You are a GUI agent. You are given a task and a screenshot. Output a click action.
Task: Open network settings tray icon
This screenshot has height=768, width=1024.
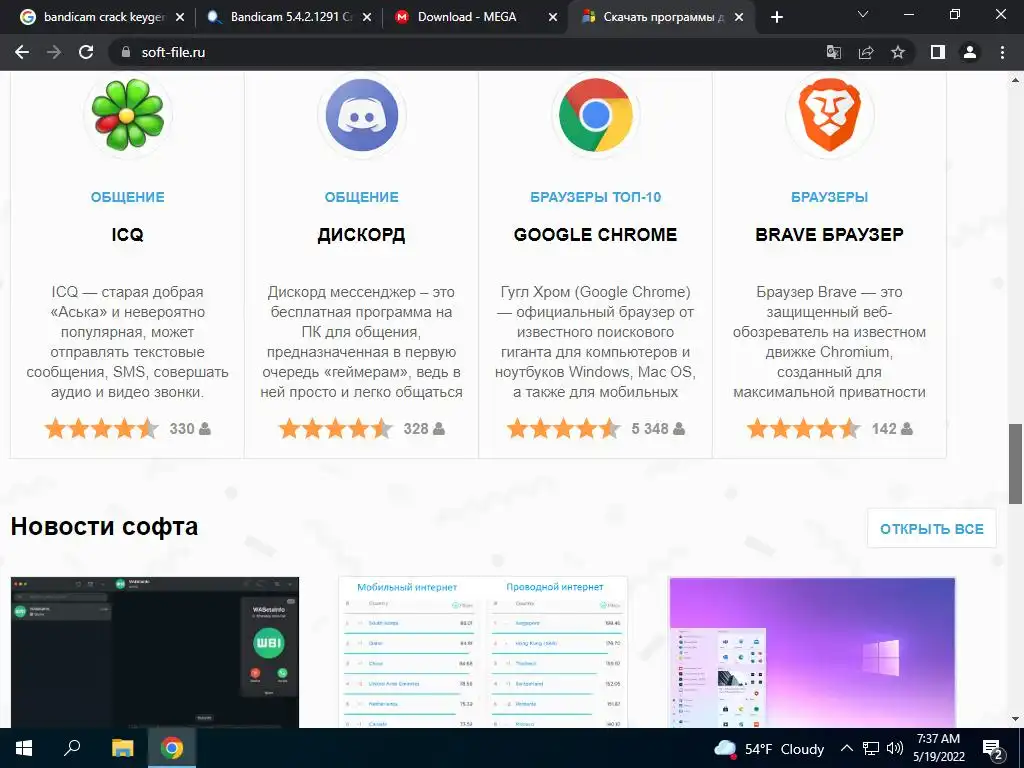pos(871,748)
